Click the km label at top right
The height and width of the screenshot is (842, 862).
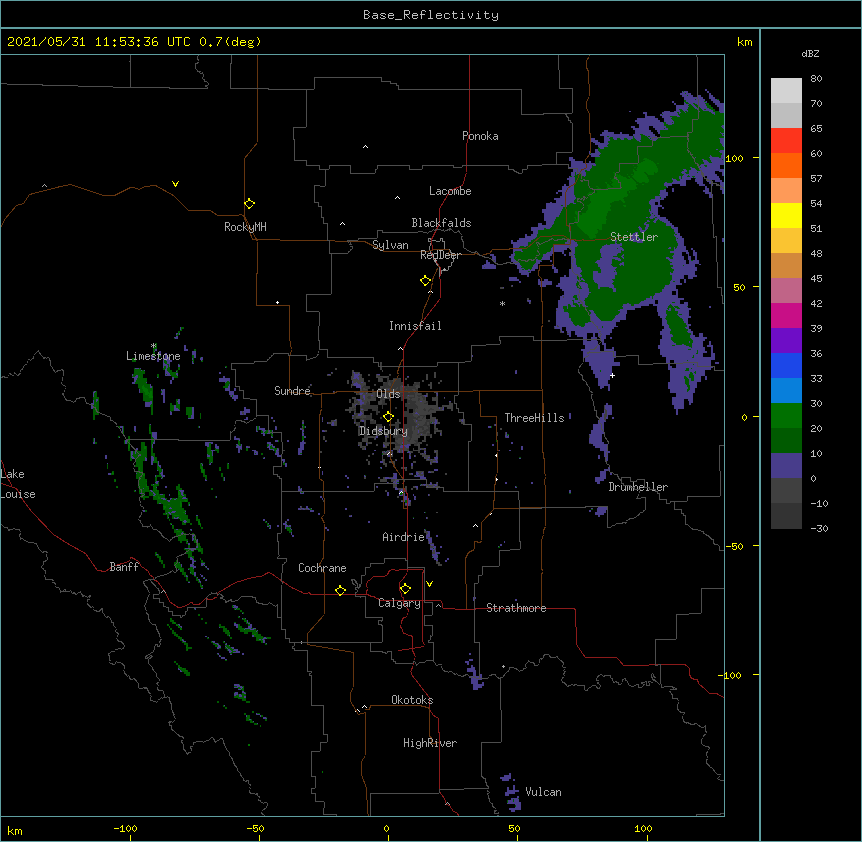coord(744,42)
